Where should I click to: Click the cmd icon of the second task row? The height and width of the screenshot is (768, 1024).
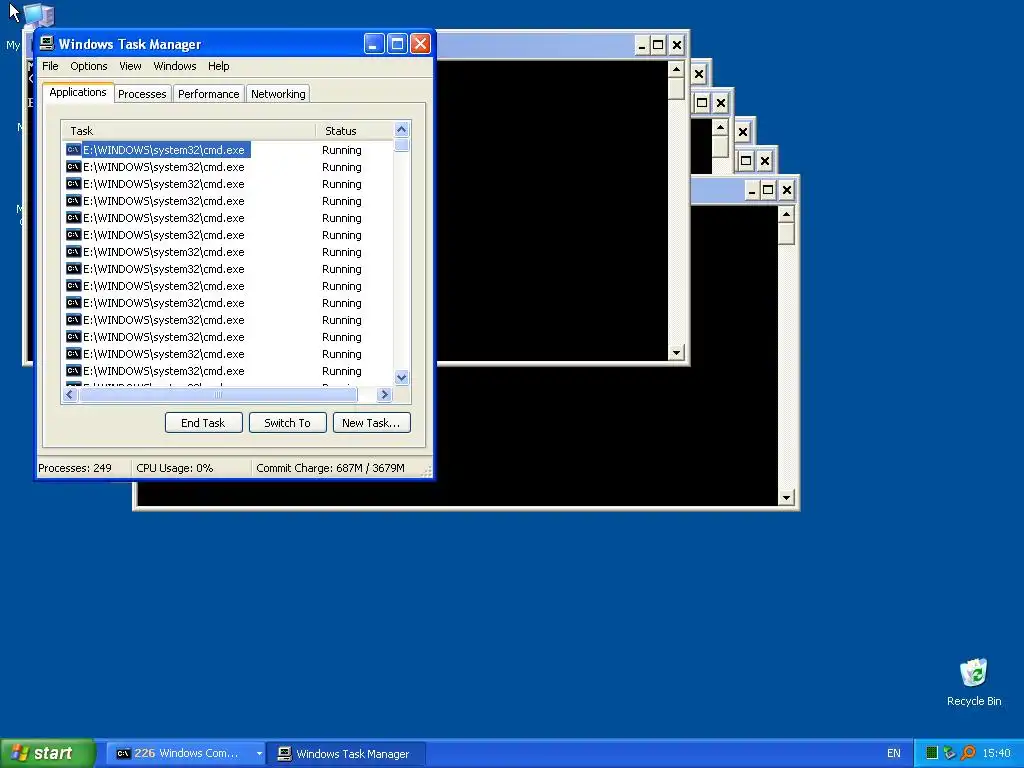click(x=74, y=167)
